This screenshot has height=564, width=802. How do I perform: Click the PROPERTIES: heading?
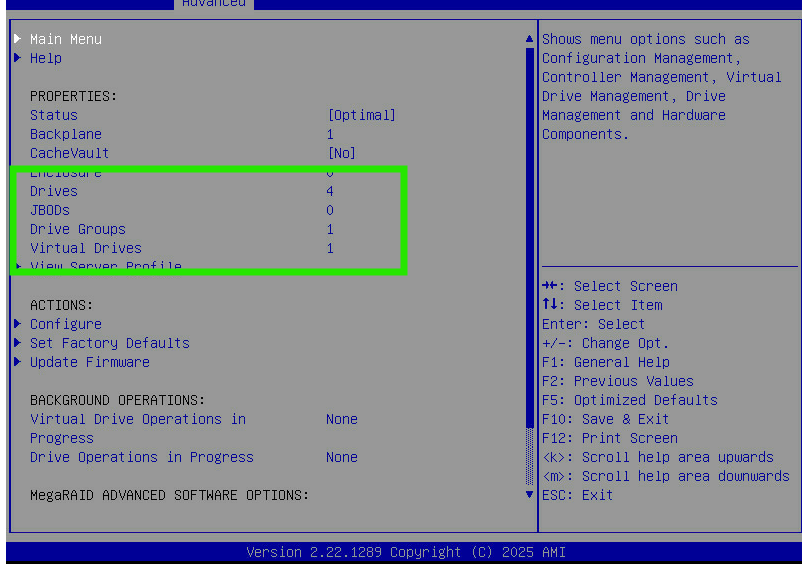74,96
